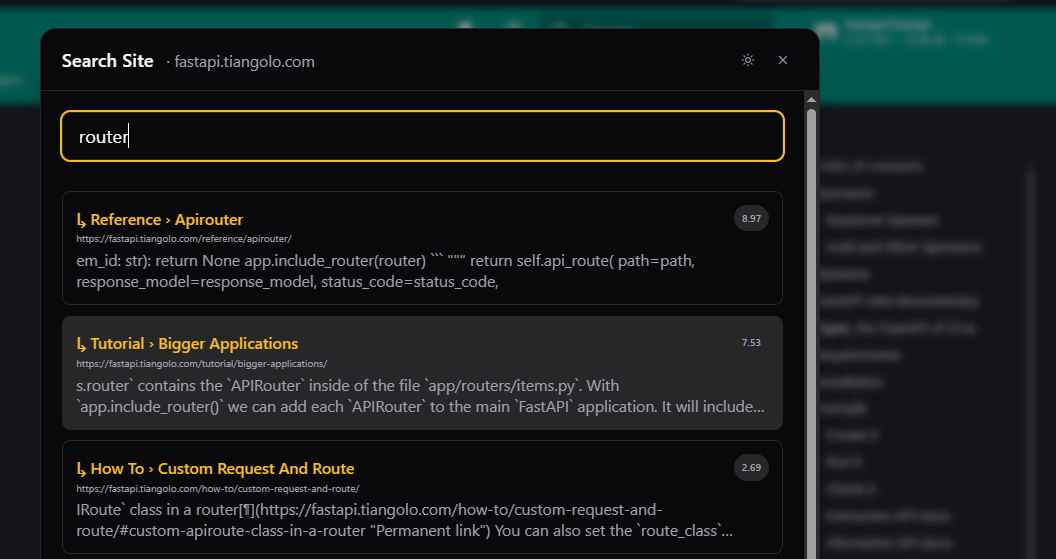Click the 7.53 score badge
The height and width of the screenshot is (559, 1056).
[x=751, y=343]
